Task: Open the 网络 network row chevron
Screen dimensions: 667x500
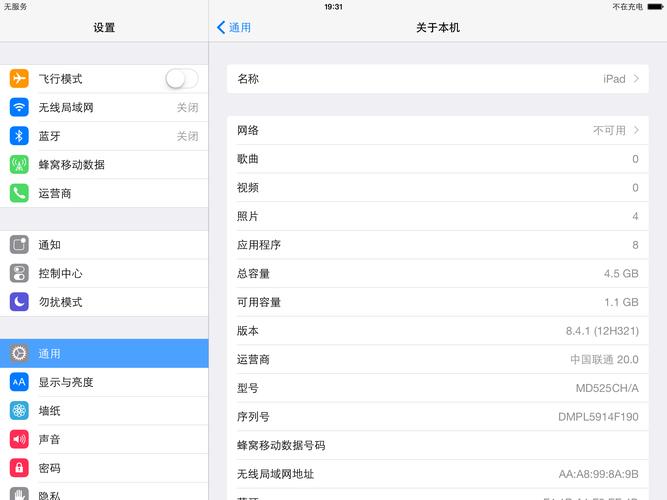Action: [636, 130]
